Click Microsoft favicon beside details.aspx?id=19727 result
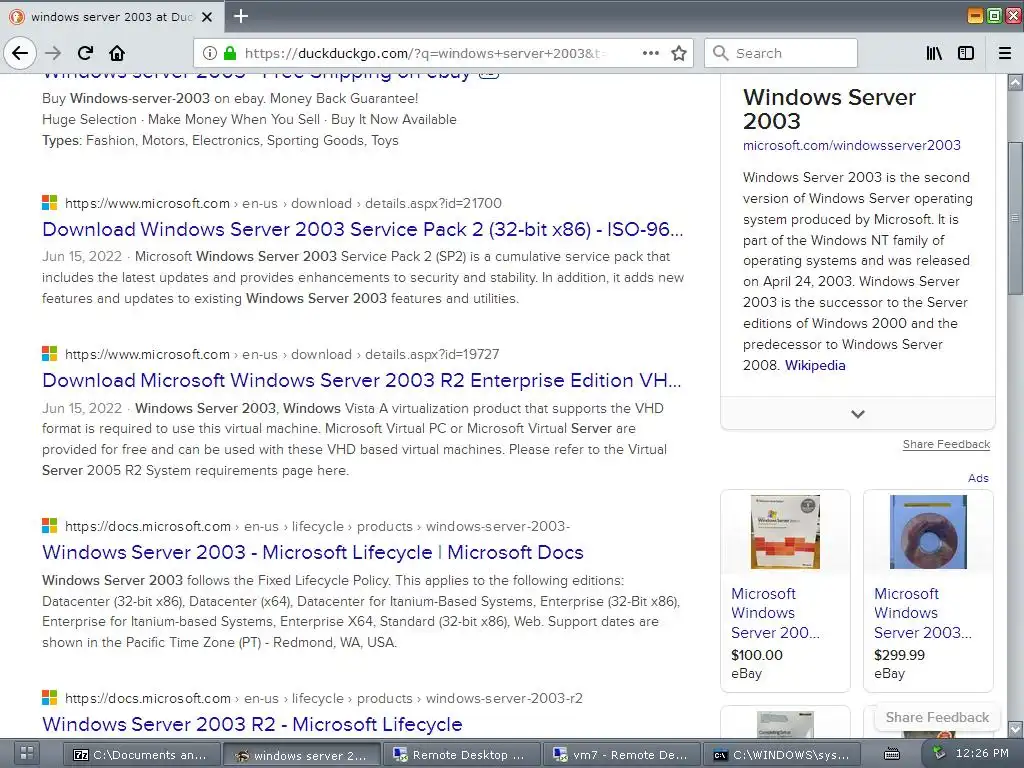 click(x=50, y=353)
